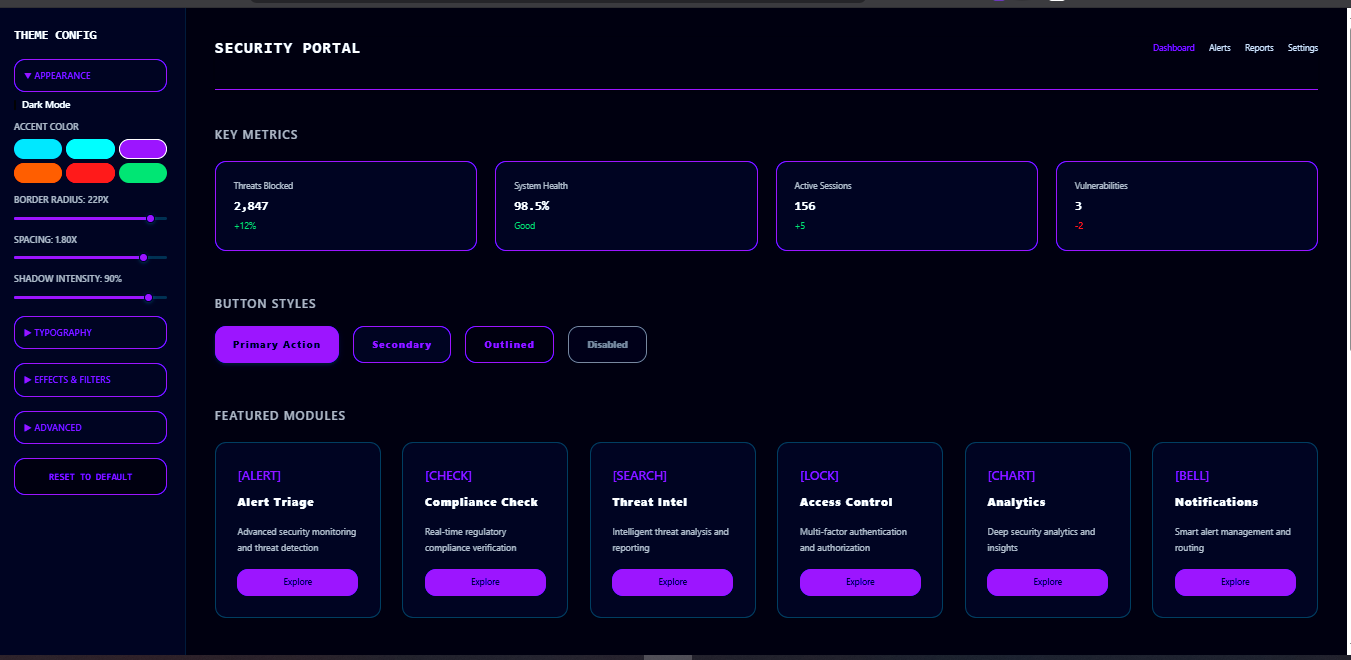Click the [LOCK] module icon label
The image size is (1351, 660).
pos(819,476)
